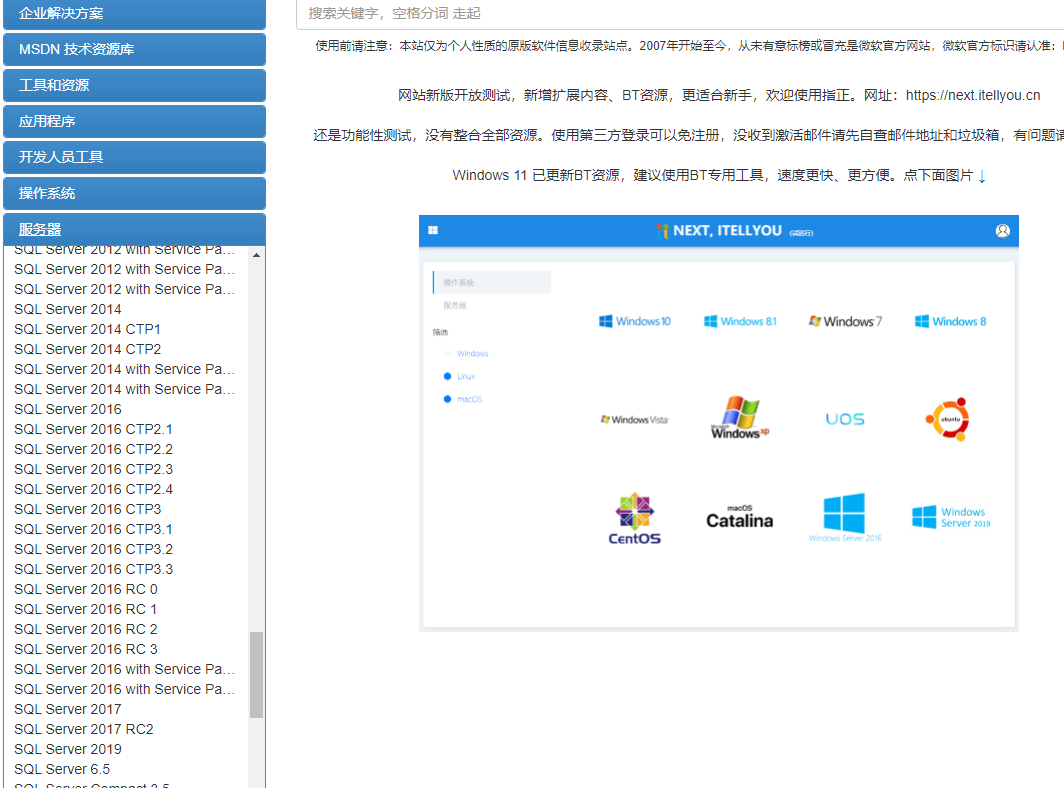Click the https://next.itellyou.cn address text
This screenshot has width=1064, height=788.
point(972,96)
